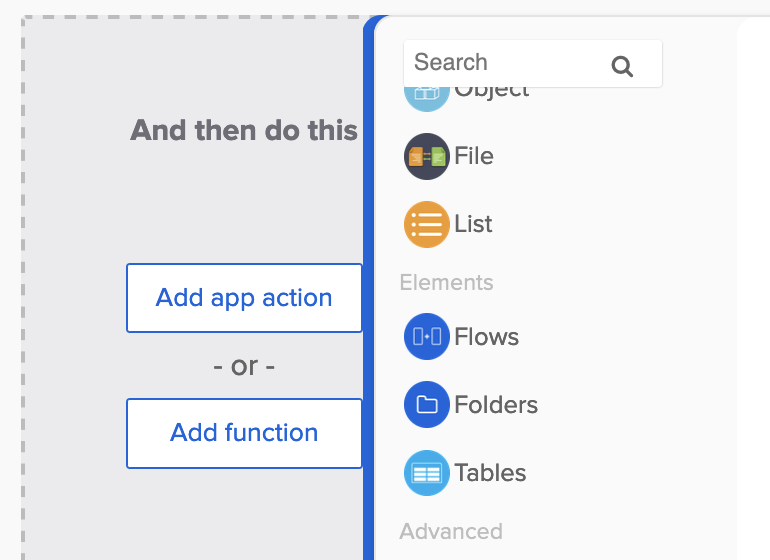
Task: Click the 'And then do this' heading
Action: point(244,130)
